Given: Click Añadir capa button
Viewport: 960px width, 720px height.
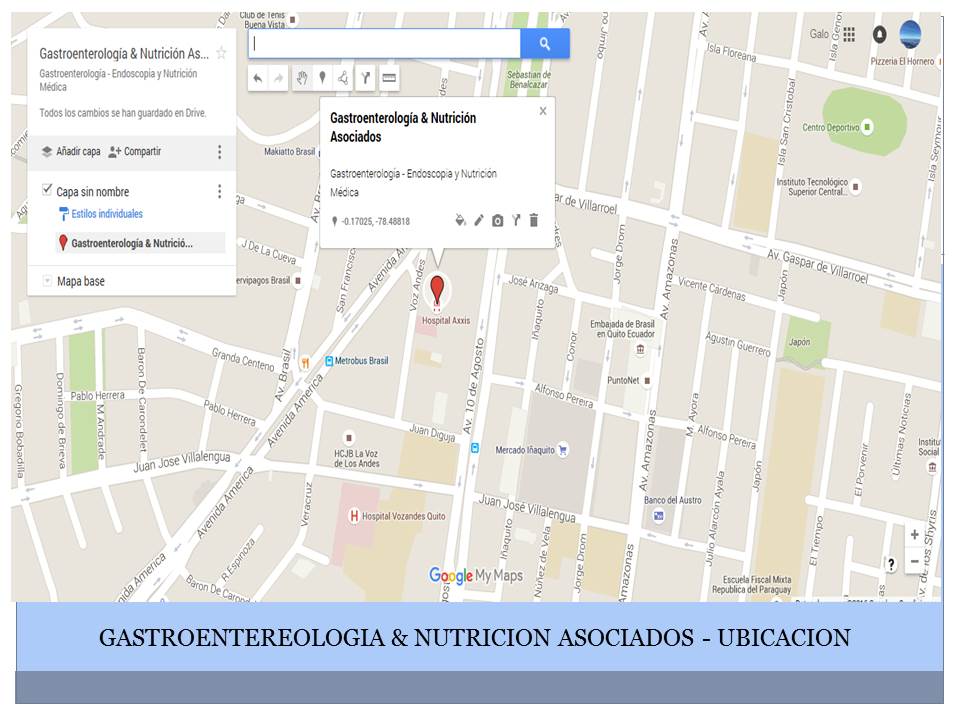Looking at the screenshot, I should pyautogui.click(x=71, y=151).
